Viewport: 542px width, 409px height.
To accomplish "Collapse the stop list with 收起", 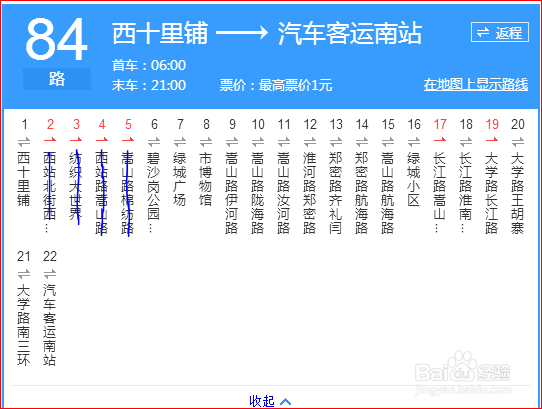I will [270, 401].
